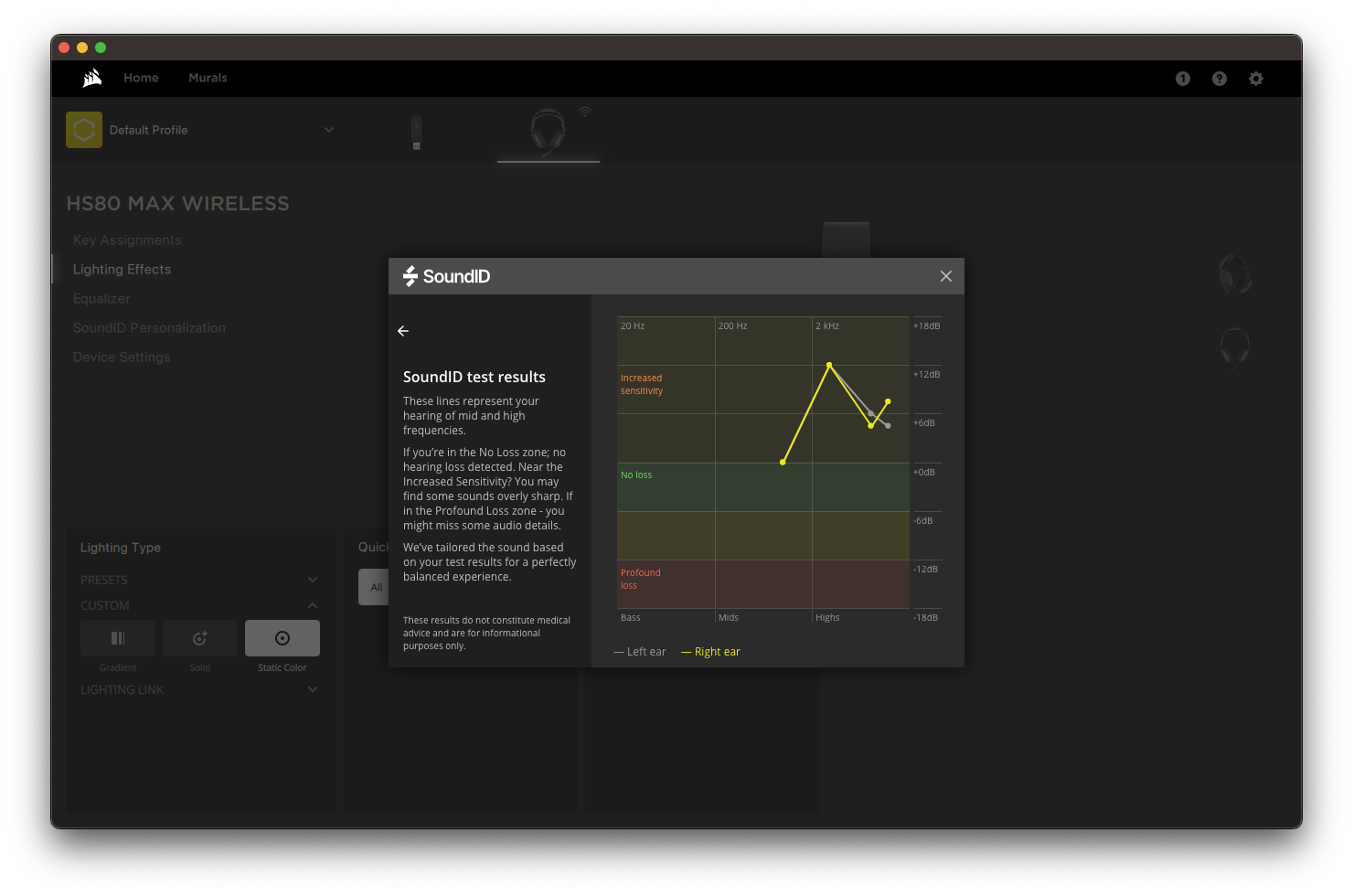Click the wireless signal status icon
This screenshot has width=1353, height=896.
pos(585,112)
